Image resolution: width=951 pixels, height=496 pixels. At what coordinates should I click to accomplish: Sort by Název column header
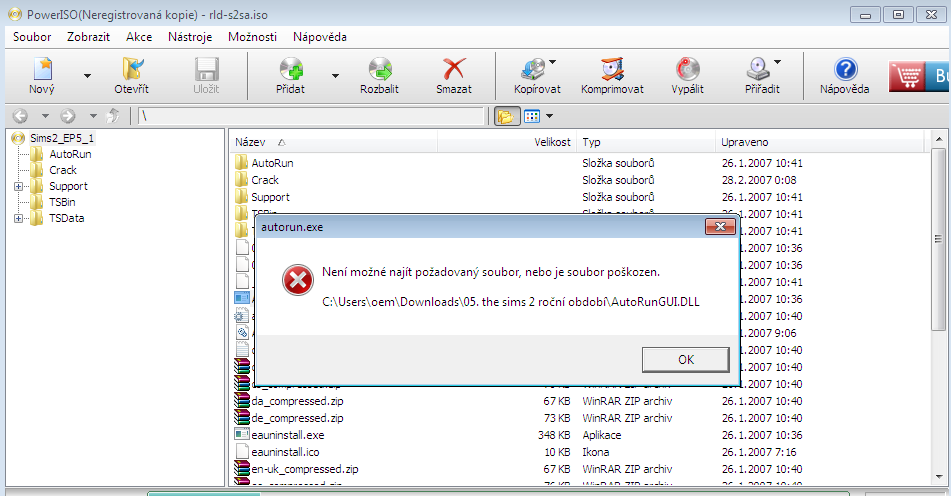click(x=334, y=142)
